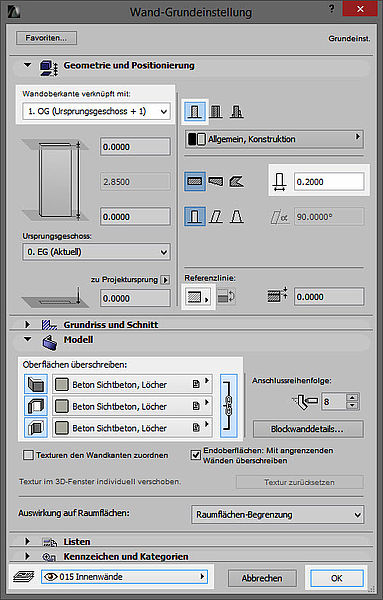Open Allgemein, Konstruktion building material menu
This screenshot has height=600, width=383.
coord(274,139)
